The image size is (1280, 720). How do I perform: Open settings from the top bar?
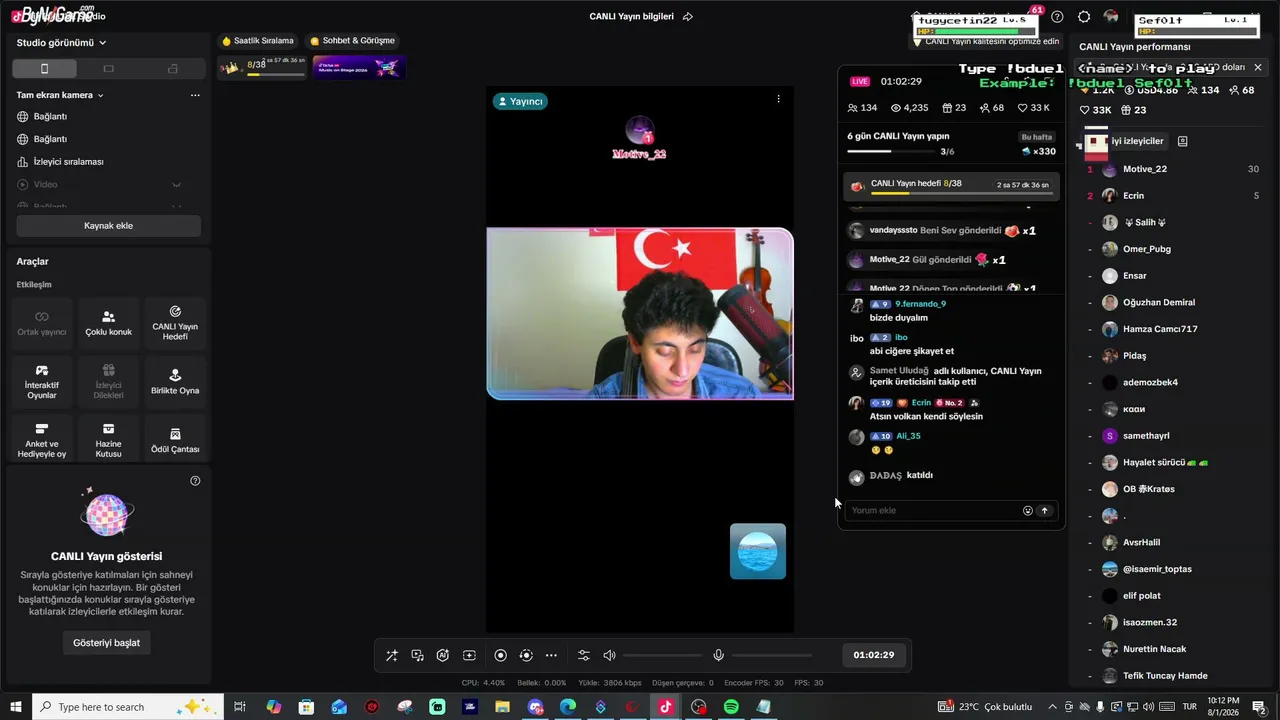click(x=1084, y=17)
